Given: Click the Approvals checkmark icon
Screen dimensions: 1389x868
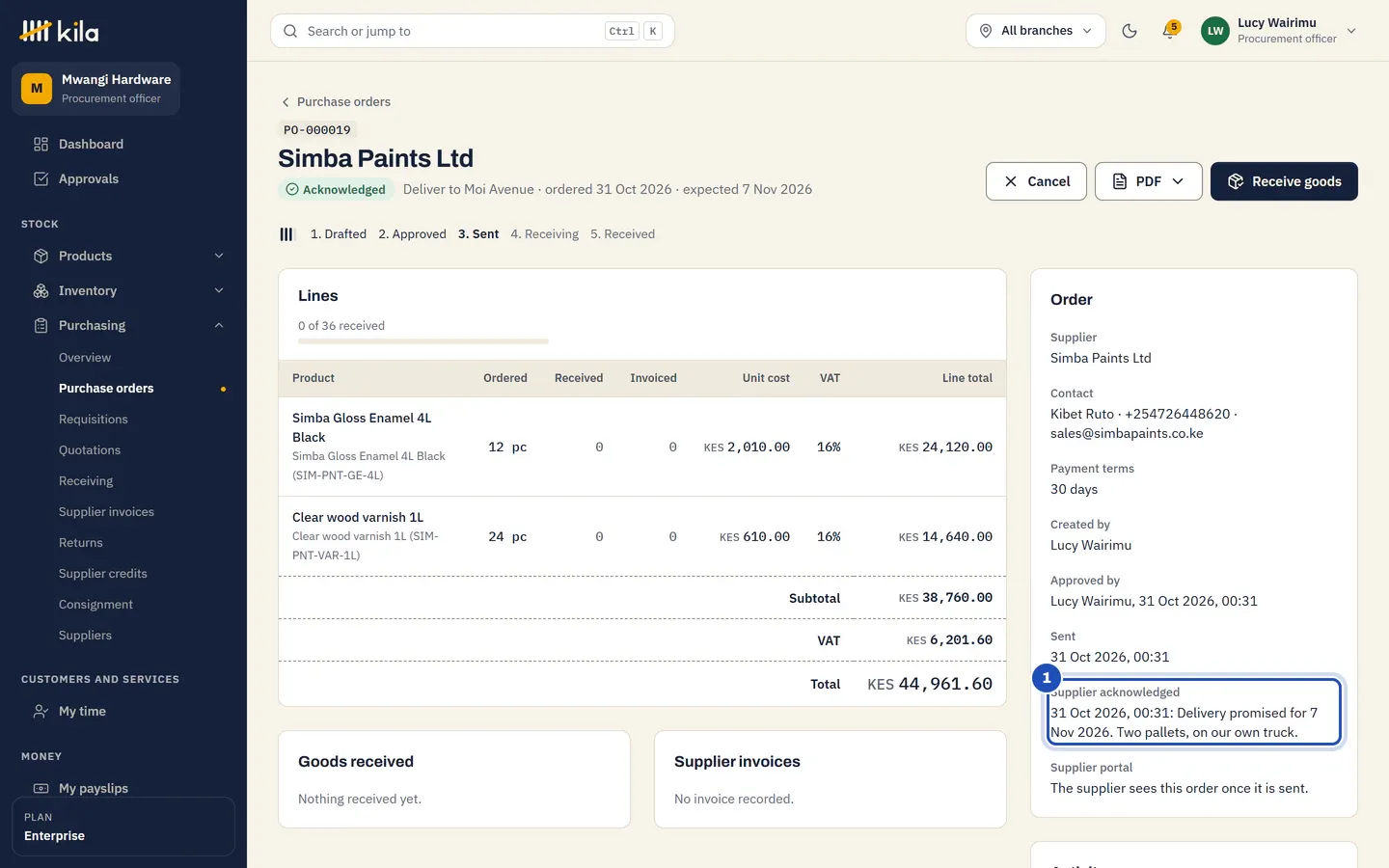Looking at the screenshot, I should click(41, 178).
